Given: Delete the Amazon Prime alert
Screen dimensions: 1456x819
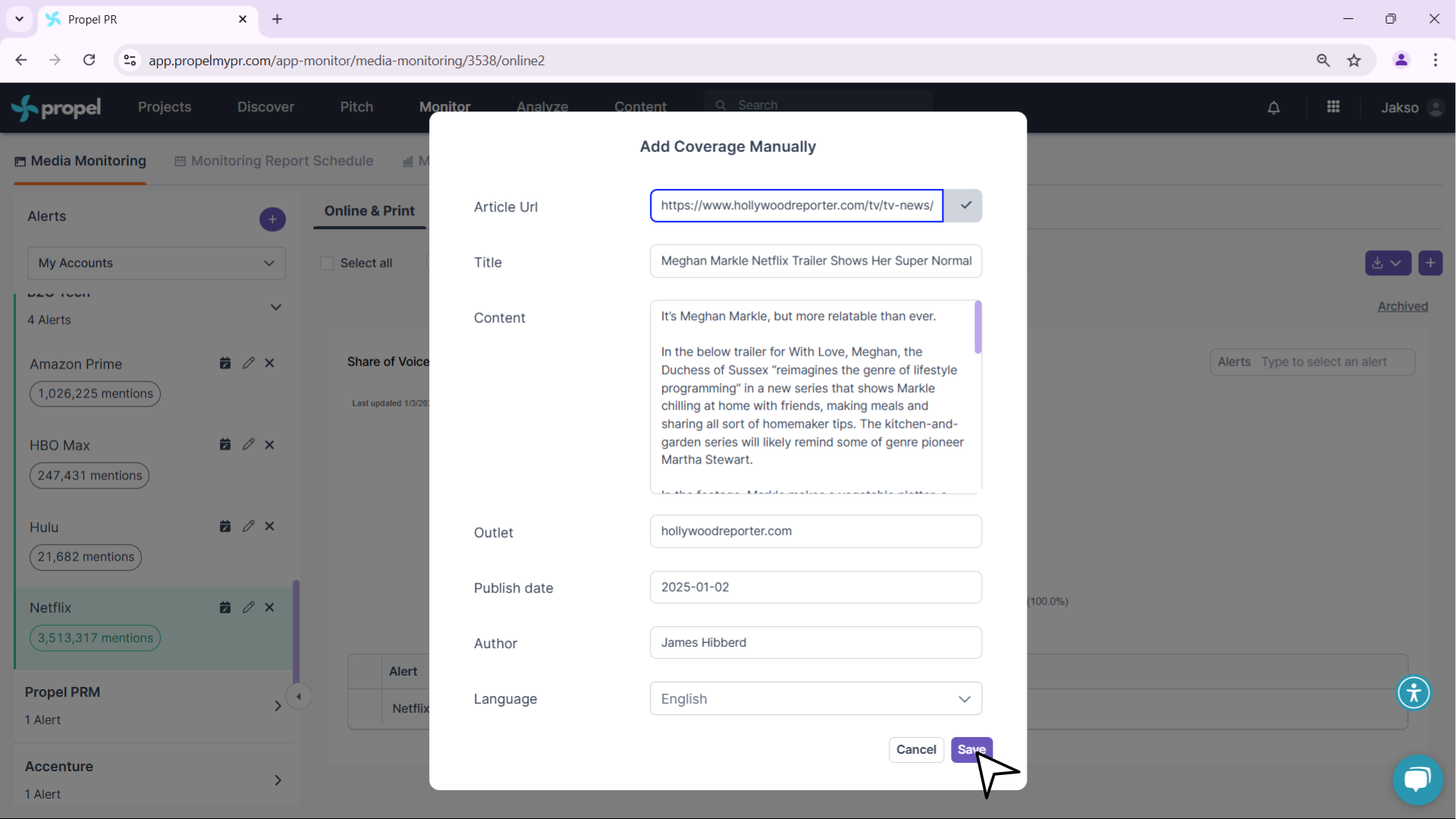Looking at the screenshot, I should (x=269, y=363).
